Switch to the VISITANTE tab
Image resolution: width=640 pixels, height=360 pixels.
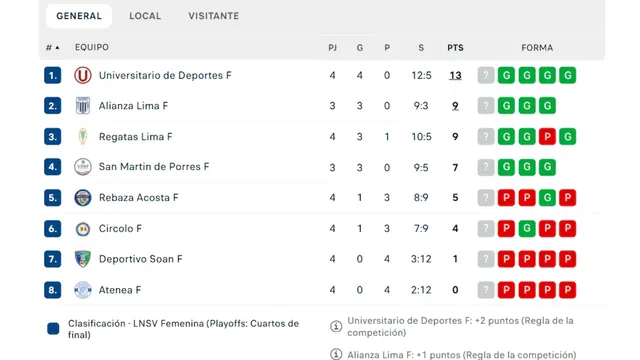[213, 16]
